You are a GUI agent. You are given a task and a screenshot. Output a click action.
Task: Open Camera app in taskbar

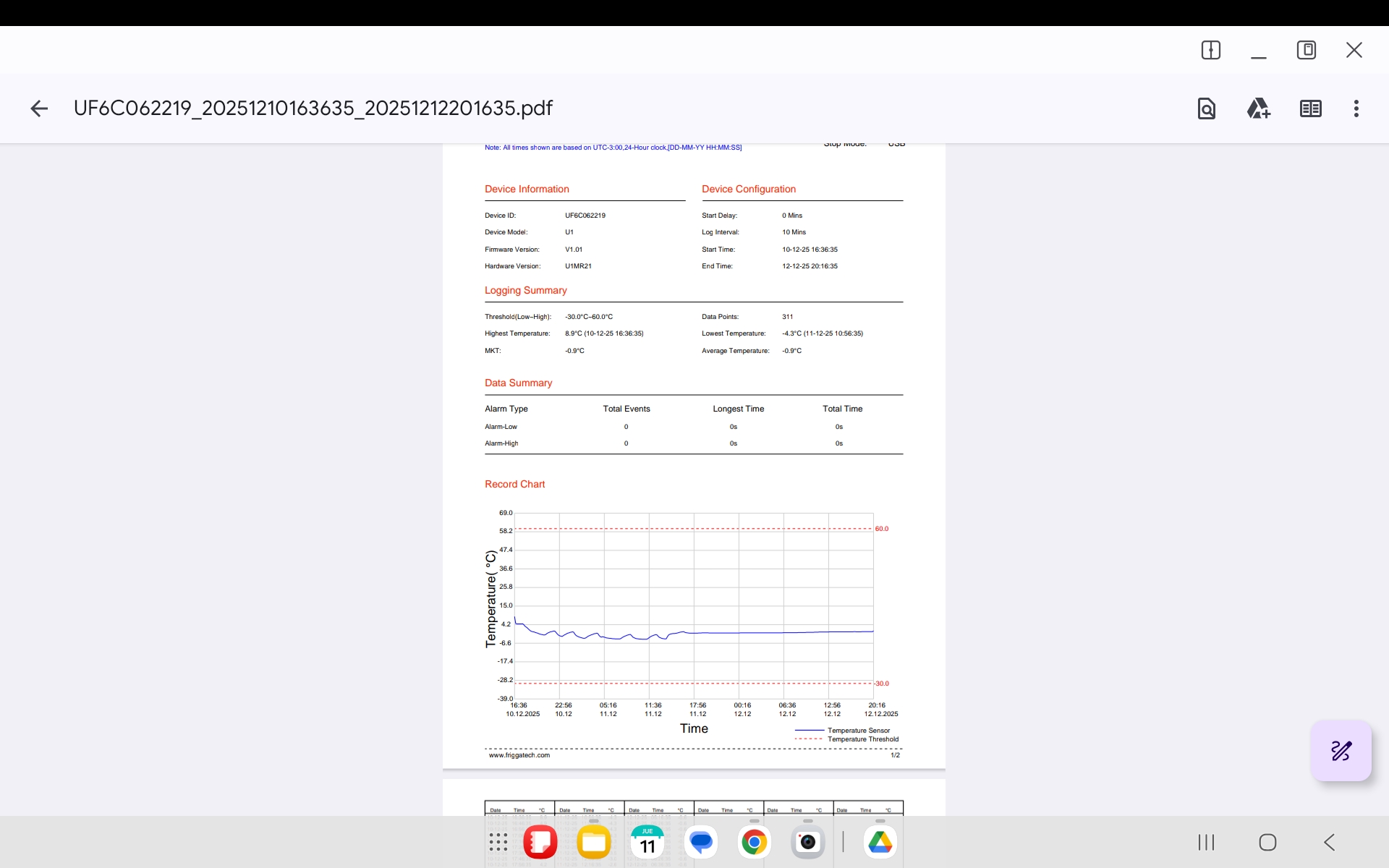pyautogui.click(x=807, y=842)
